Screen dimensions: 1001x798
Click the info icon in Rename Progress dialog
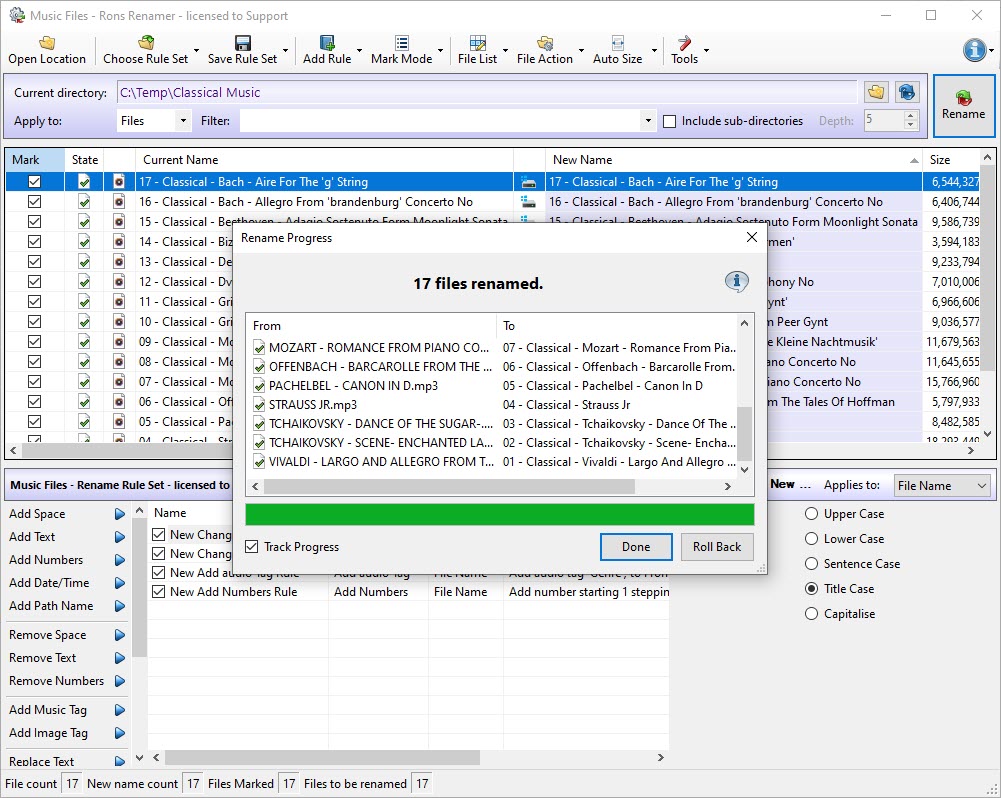736,282
